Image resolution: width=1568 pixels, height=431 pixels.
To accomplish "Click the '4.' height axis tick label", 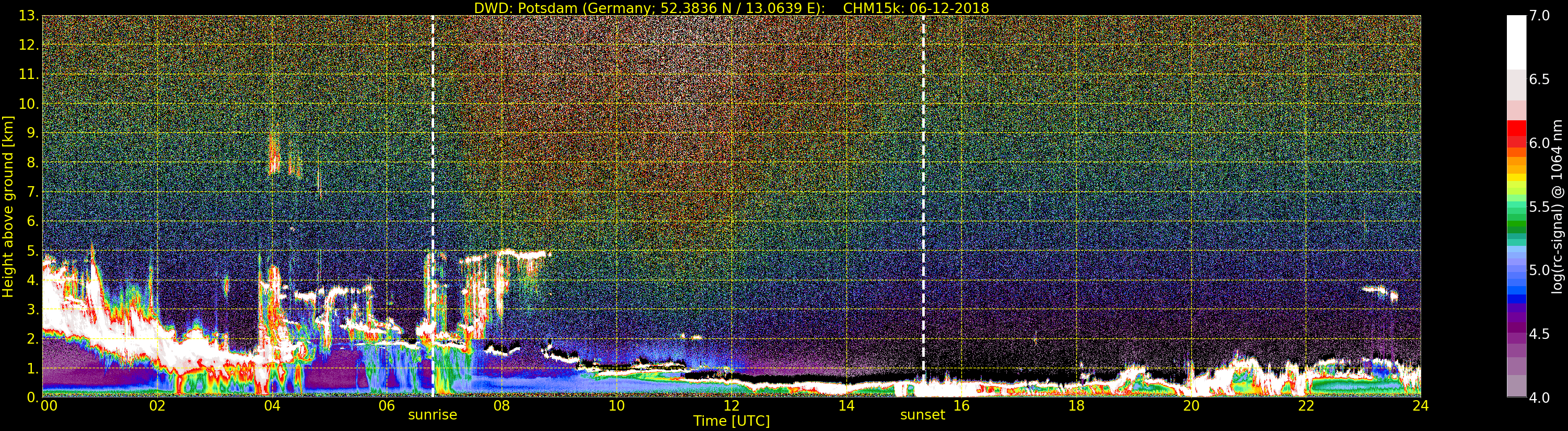I will [32, 280].
